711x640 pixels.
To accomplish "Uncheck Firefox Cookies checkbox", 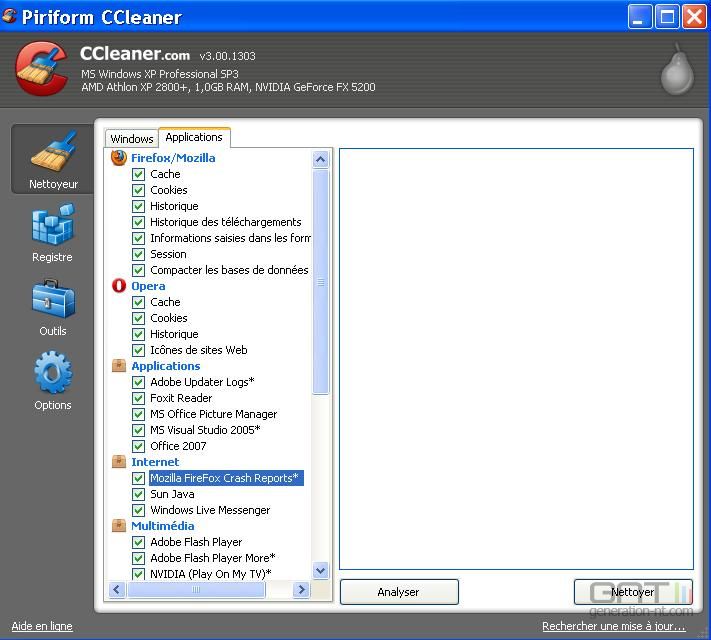I will click(138, 190).
